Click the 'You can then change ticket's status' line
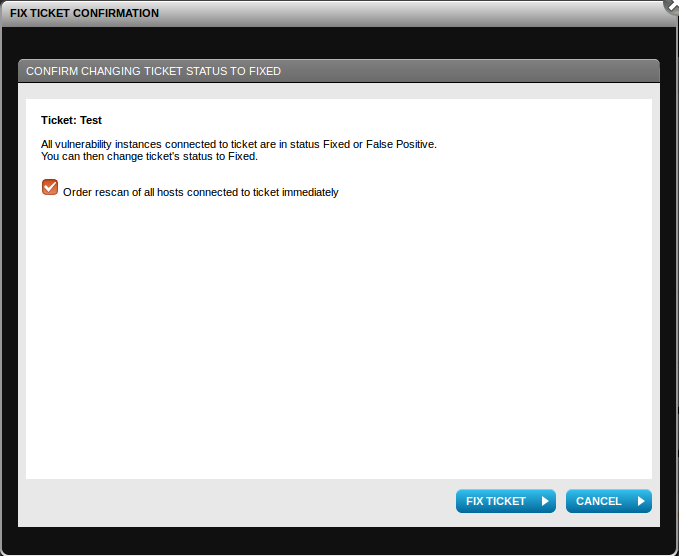Image resolution: width=679 pixels, height=556 pixels. coord(149,156)
